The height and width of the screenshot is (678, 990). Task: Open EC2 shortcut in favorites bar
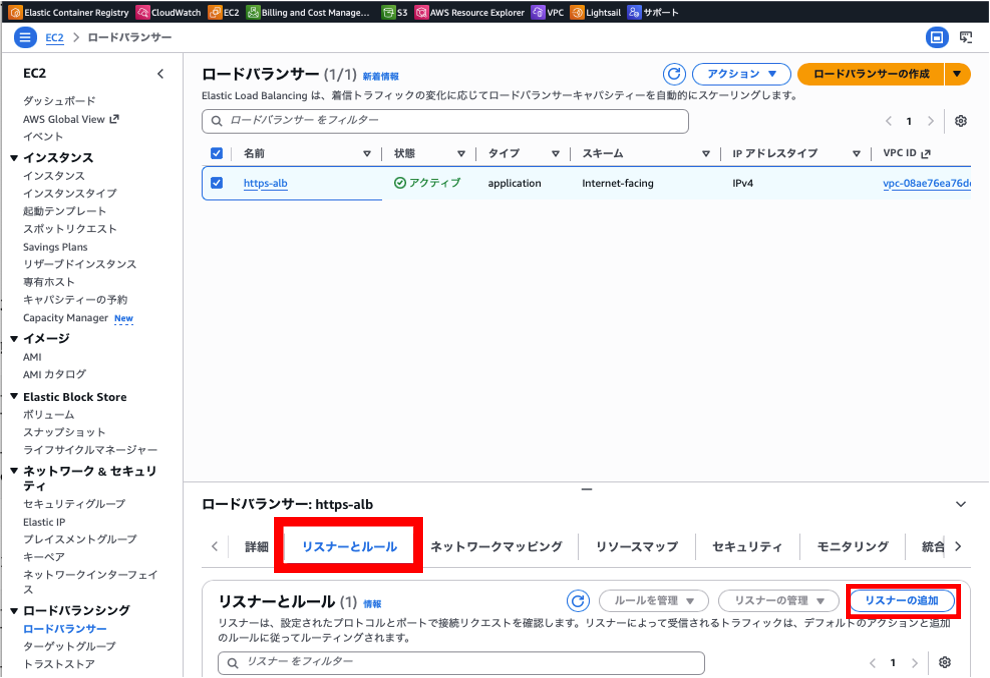point(224,12)
